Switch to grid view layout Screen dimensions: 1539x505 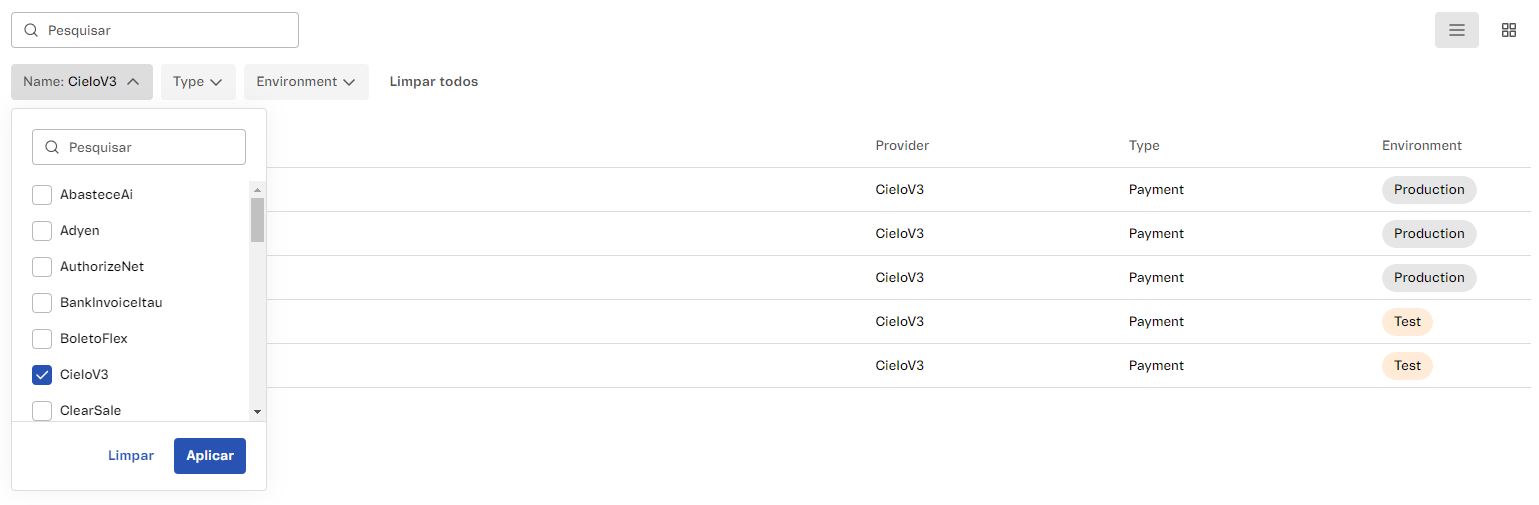pyautogui.click(x=1509, y=30)
